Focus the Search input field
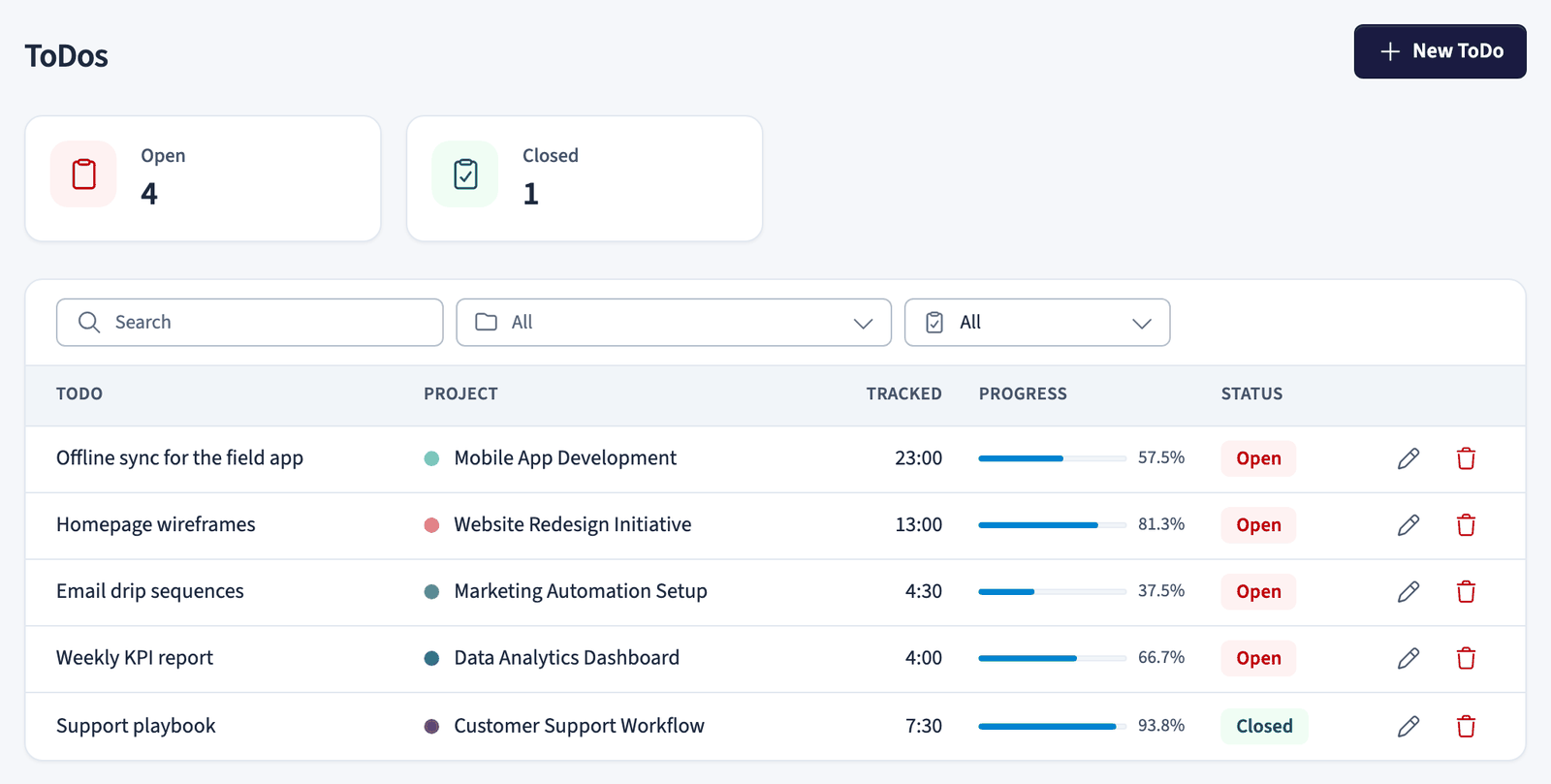Viewport: 1551px width, 784px height. (x=250, y=323)
